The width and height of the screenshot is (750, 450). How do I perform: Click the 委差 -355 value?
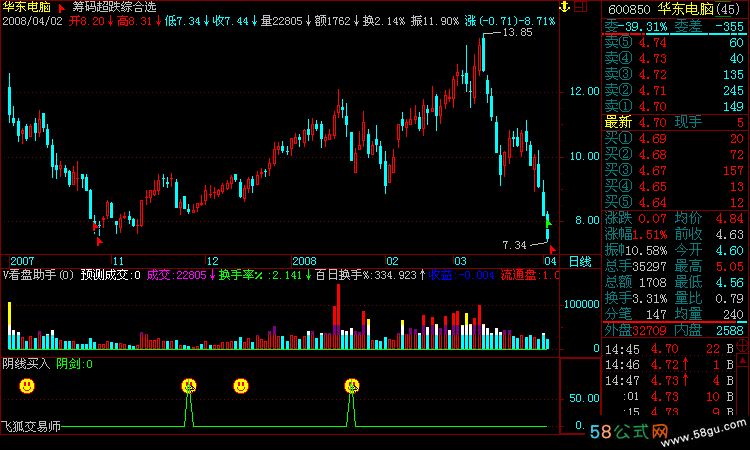709,27
